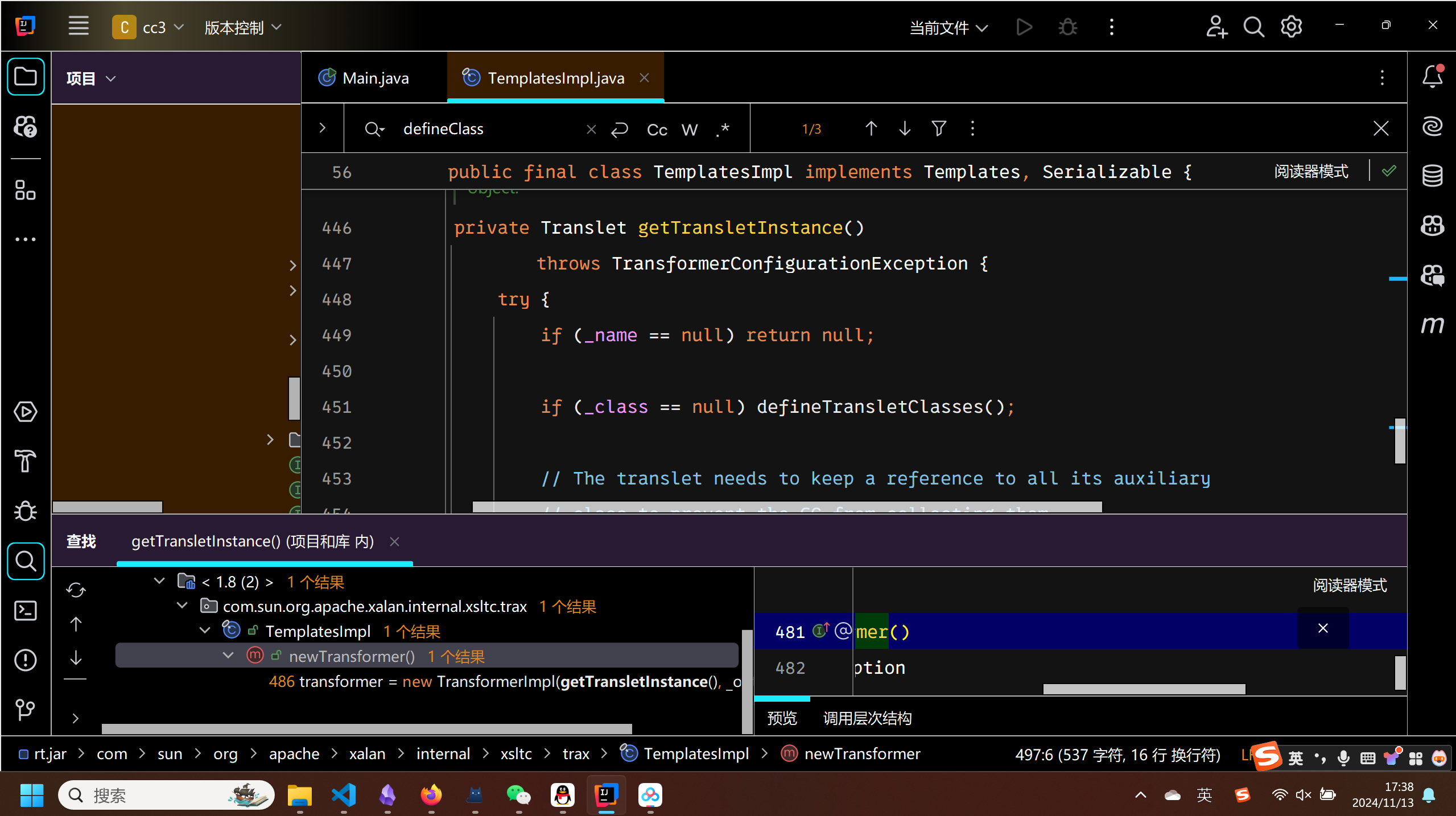This screenshot has height=816, width=1456.
Task: Click the find results horizontal scrollbar
Action: point(367,728)
